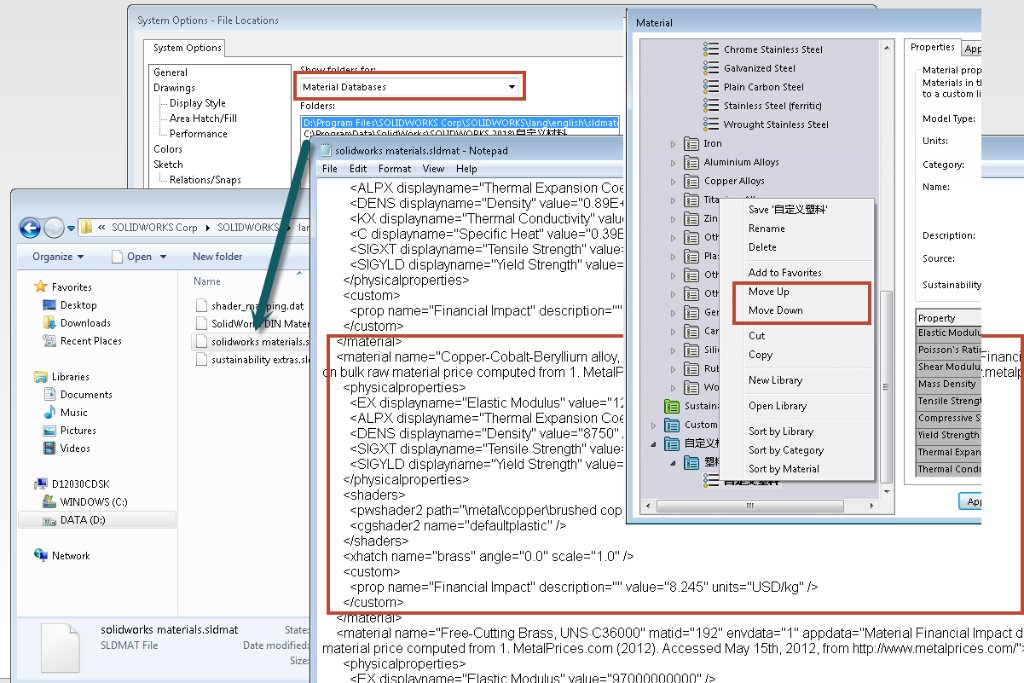Click the material tree vertical scrollbar
The image size is (1024, 683).
pyautogui.click(x=886, y=385)
